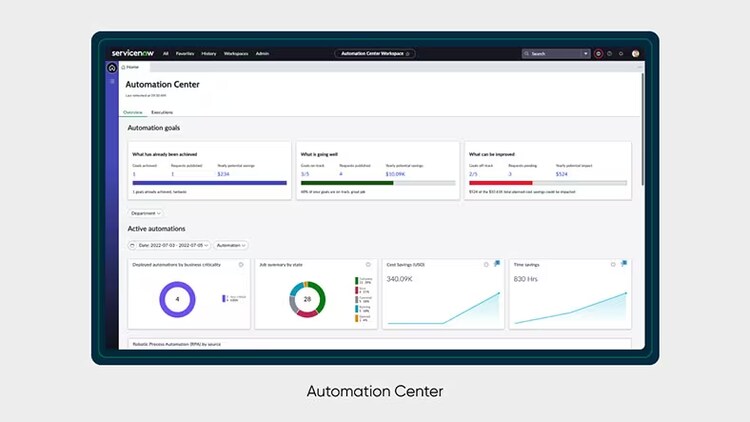Click the Automation Center Workspace pill

[x=375, y=54]
